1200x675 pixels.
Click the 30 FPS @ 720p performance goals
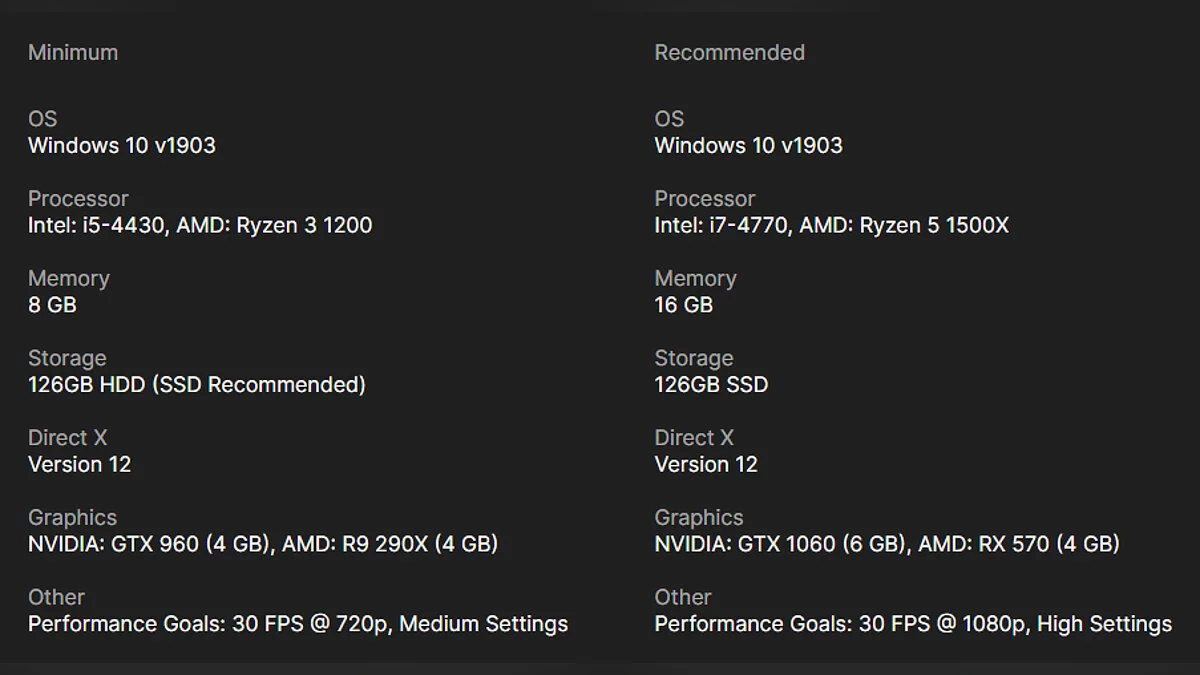pyautogui.click(x=298, y=624)
